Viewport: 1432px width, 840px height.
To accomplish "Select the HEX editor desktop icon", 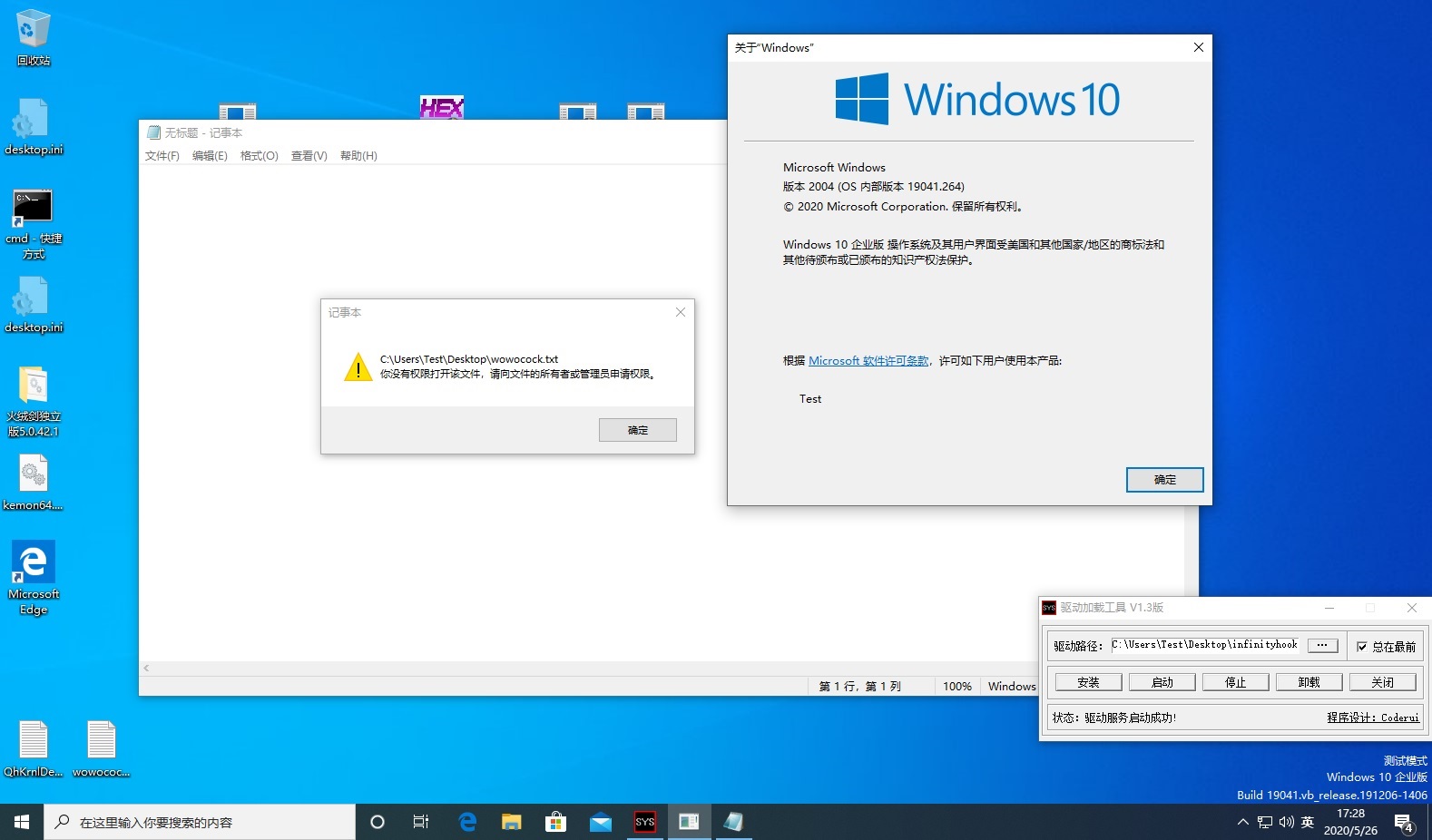I will pos(442,107).
